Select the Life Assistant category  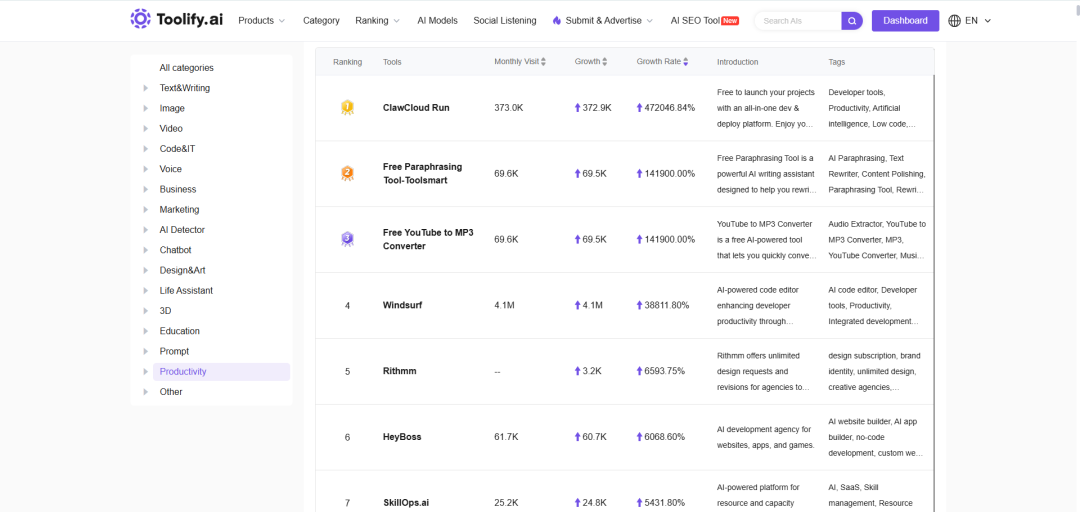coord(186,290)
